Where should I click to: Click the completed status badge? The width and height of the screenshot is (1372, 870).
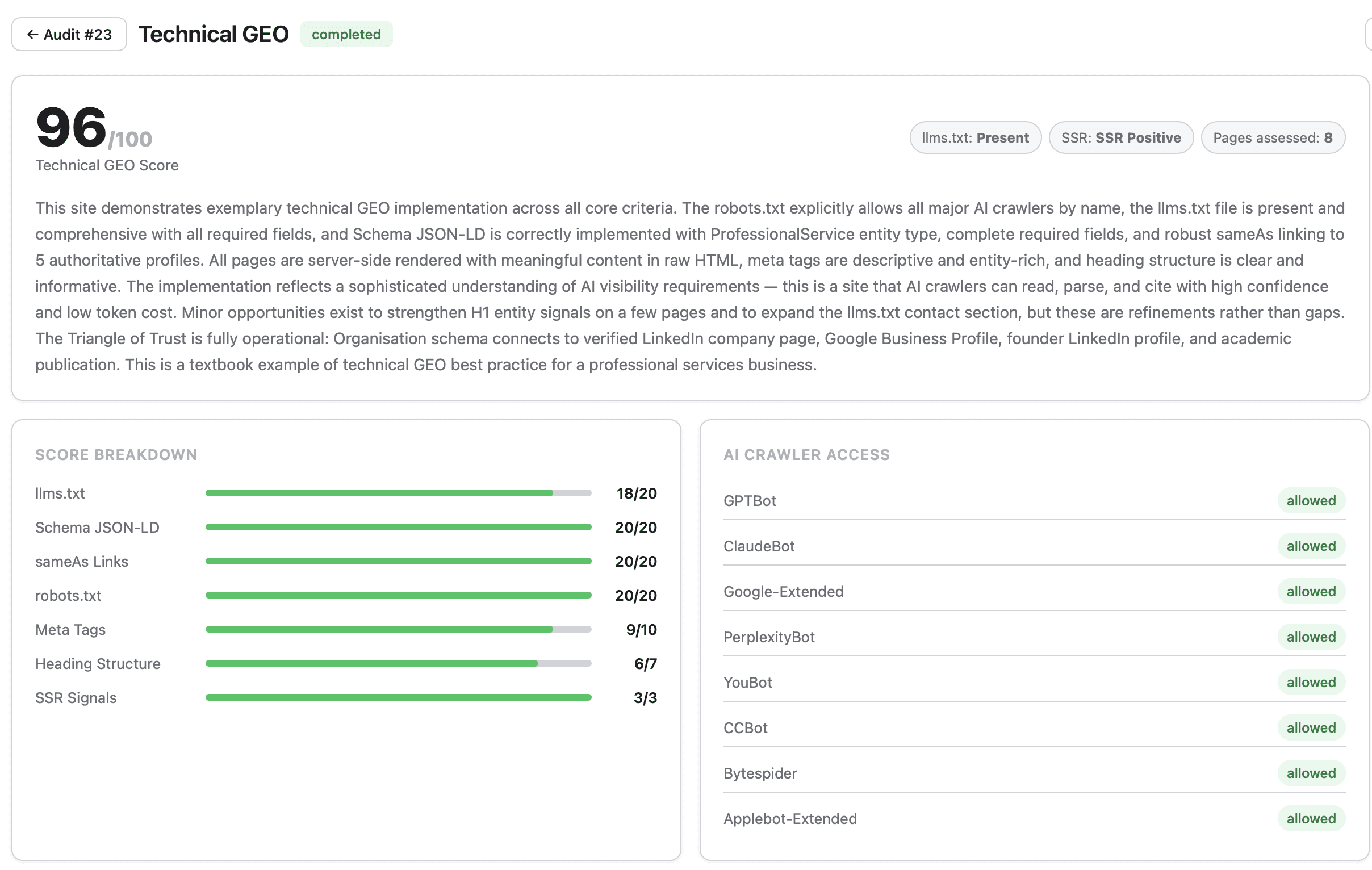coord(346,34)
